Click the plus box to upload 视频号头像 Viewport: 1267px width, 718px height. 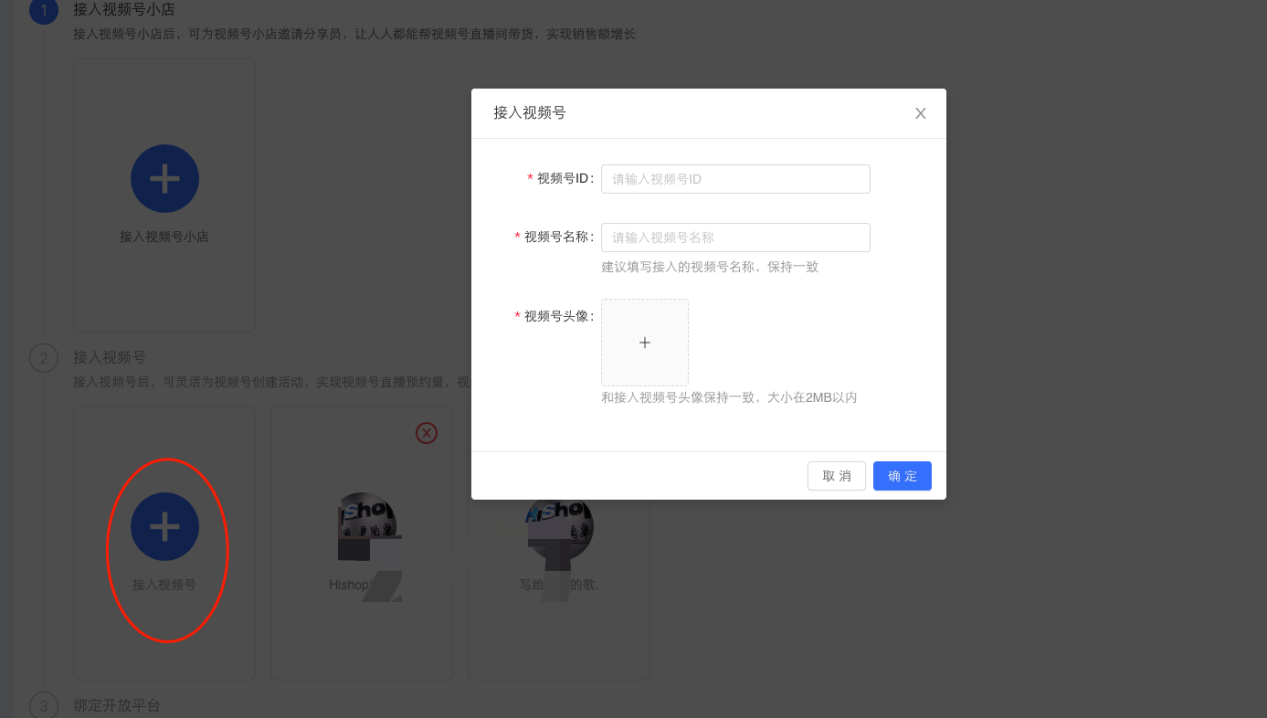tap(644, 342)
